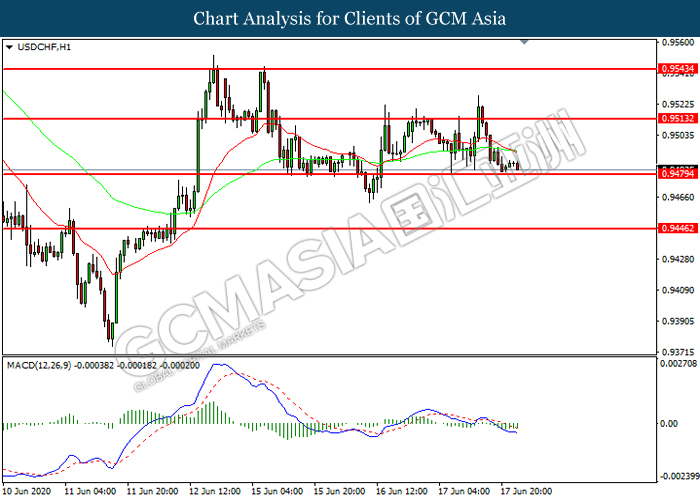
Task: Select the USDCHF,H1 chart title text
Action: point(44,47)
